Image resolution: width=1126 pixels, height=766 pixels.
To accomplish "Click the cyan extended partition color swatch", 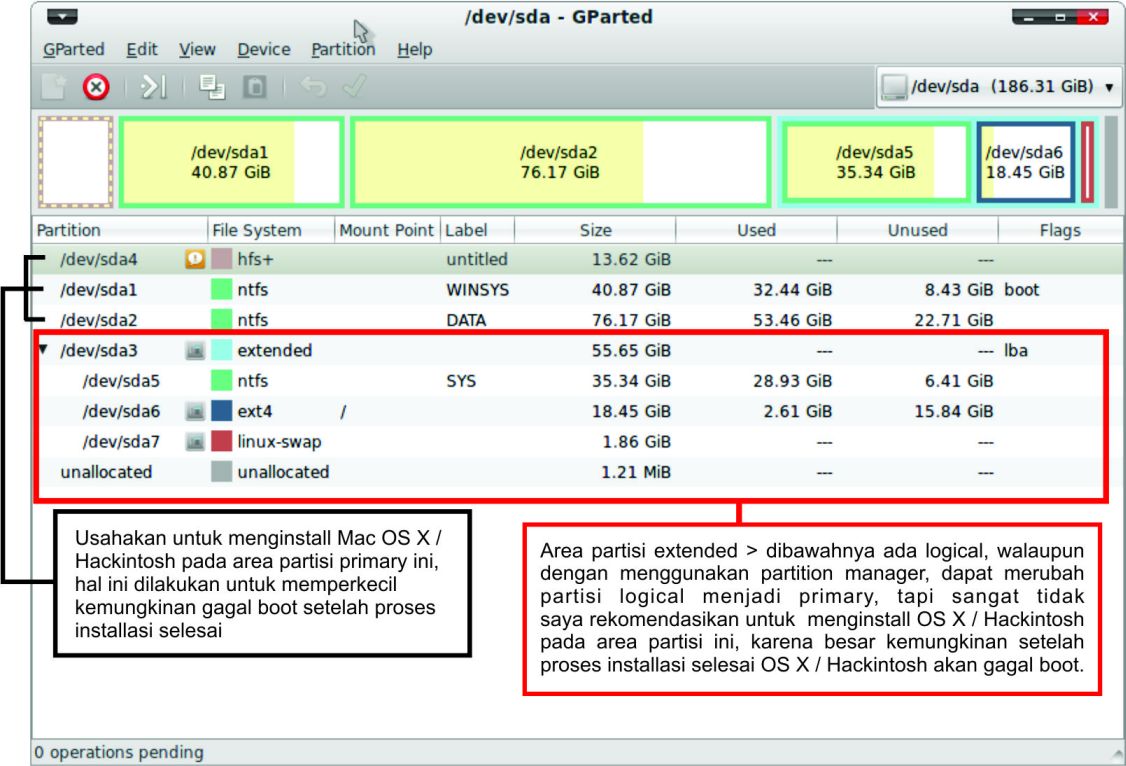I will click(221, 350).
